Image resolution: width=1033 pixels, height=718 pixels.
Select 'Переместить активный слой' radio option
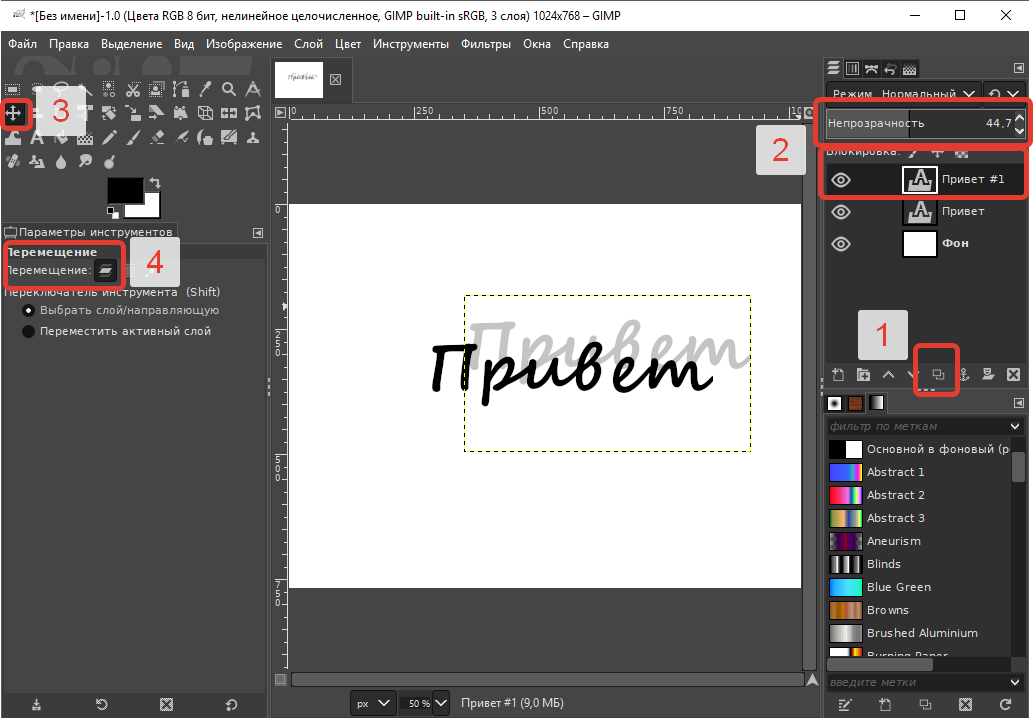pos(29,331)
